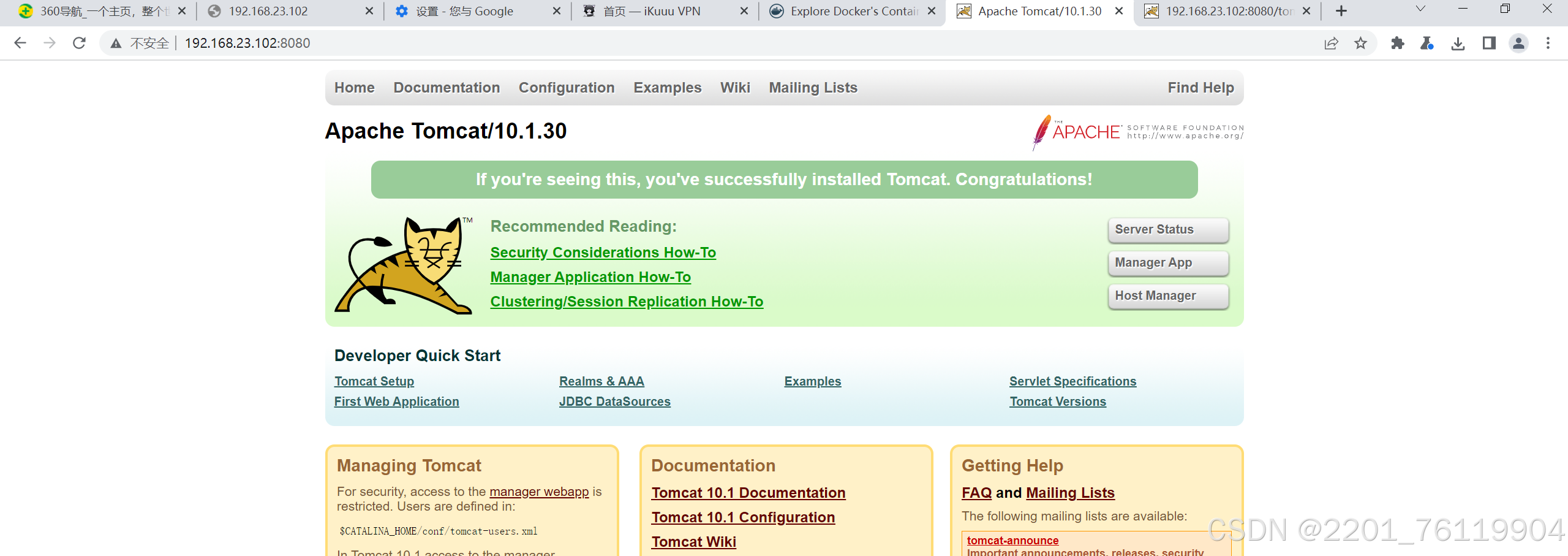The width and height of the screenshot is (1568, 556).
Task: Open Manager Application How-To link
Action: [x=590, y=277]
